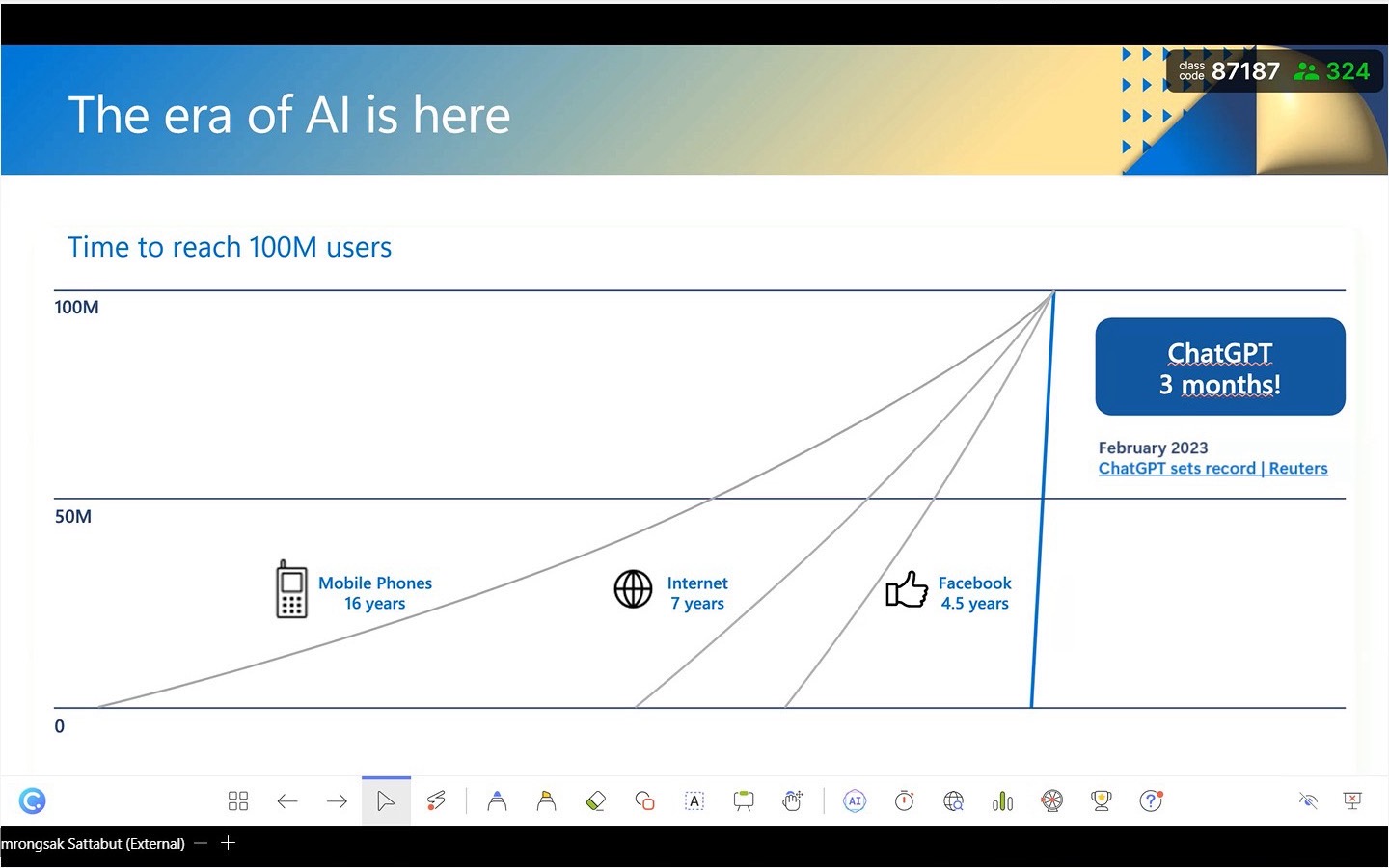Start a quick poll bar chart
1389x868 pixels.
point(1003,800)
